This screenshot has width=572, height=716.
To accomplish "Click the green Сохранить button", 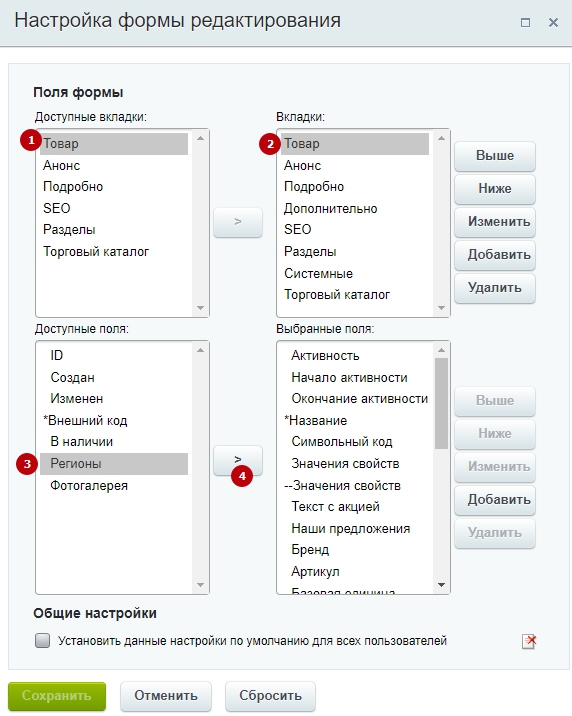I will 57,695.
